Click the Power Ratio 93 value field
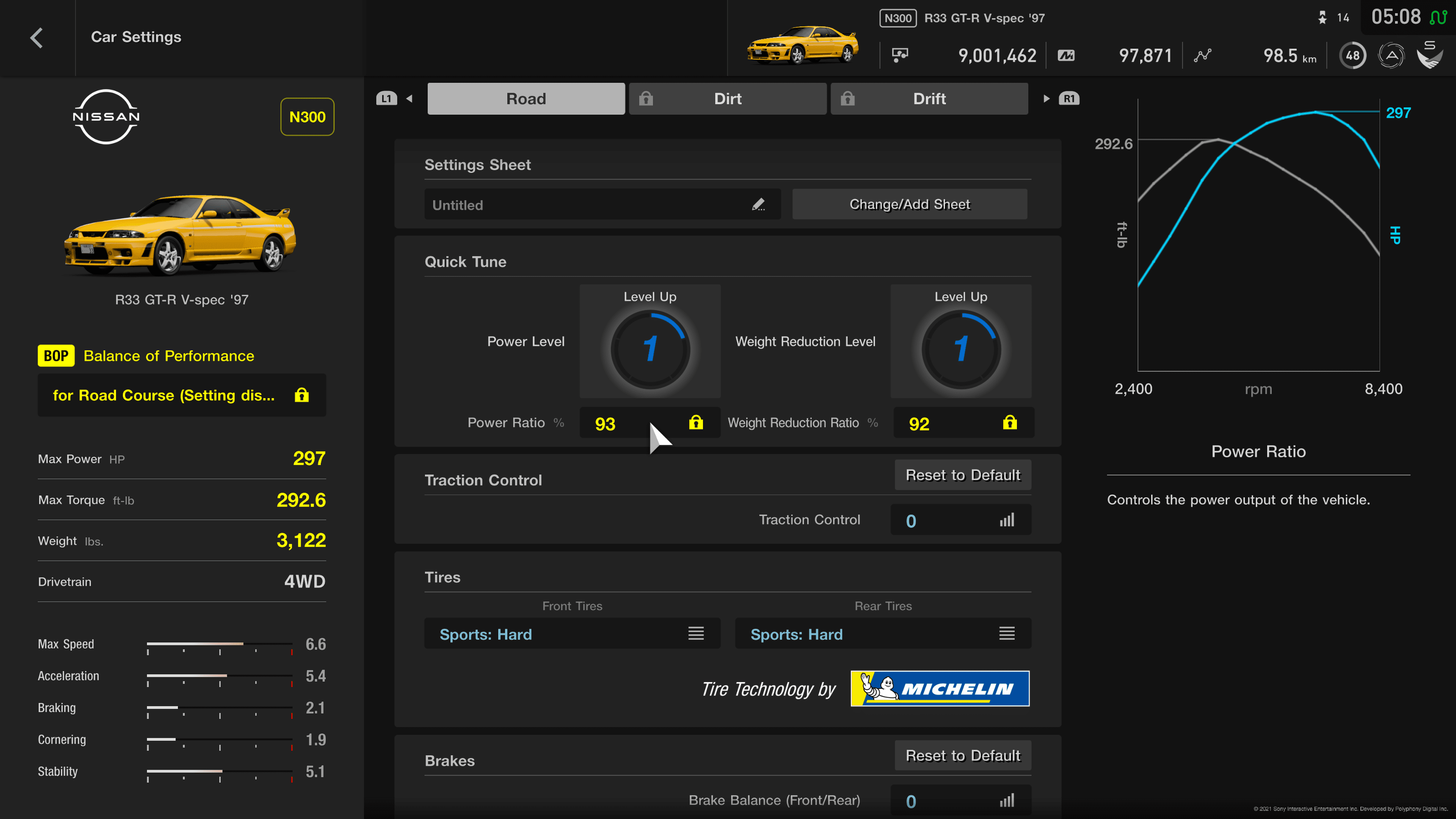This screenshot has height=819, width=1456. coord(650,423)
